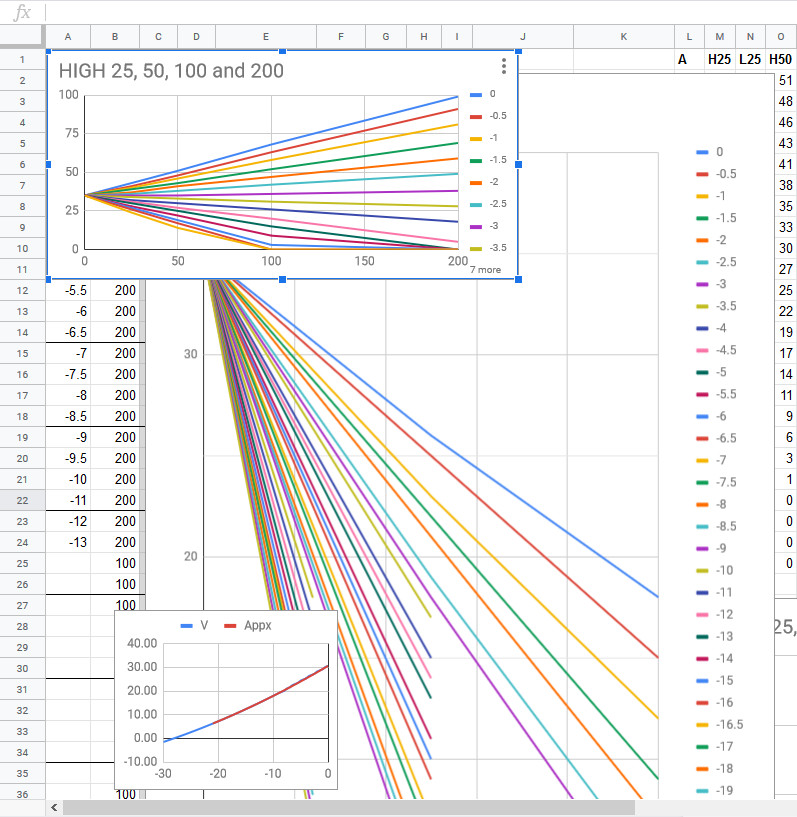Select the H25 header cell in row 1
The image size is (797, 817).
coord(719,60)
